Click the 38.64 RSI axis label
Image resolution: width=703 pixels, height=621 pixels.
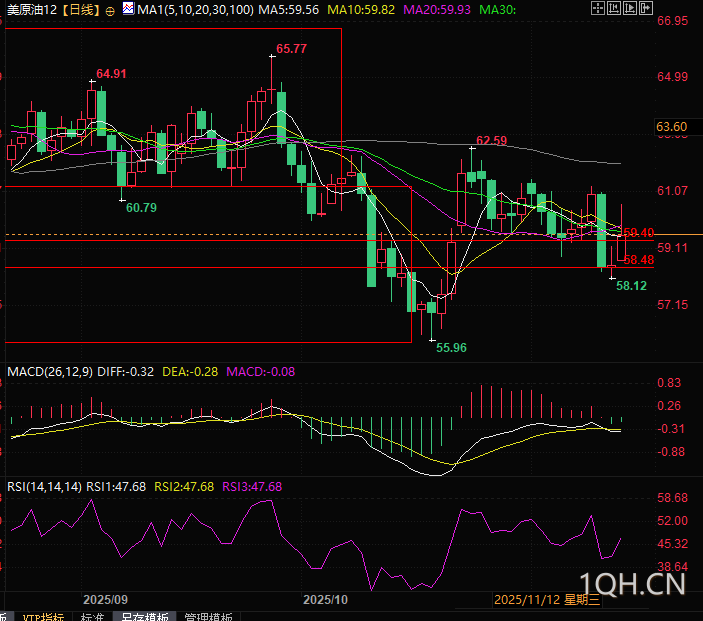[x=672, y=567]
